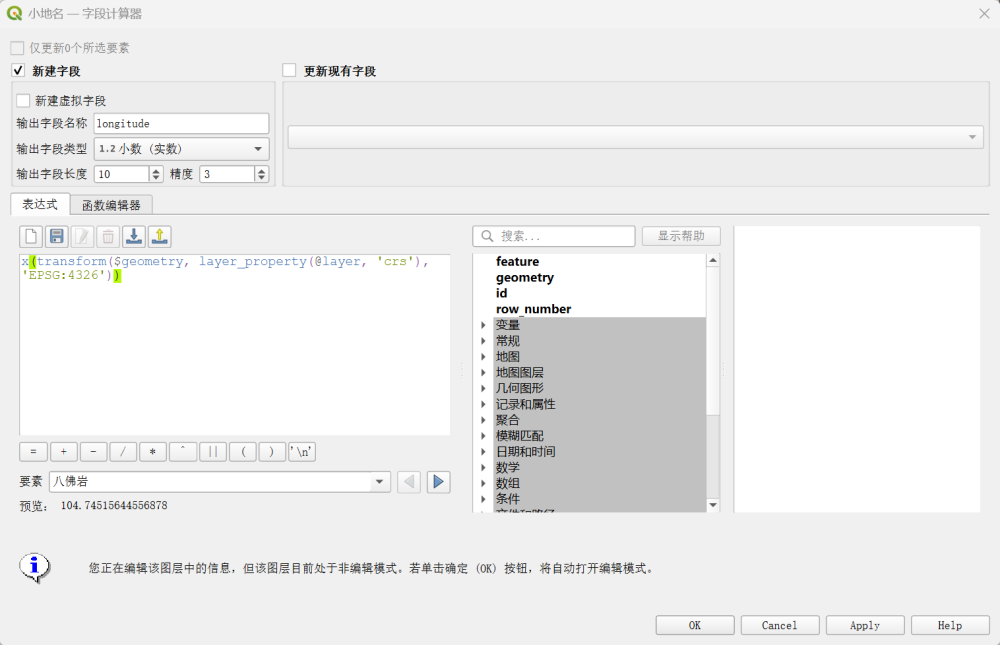
Task: Click the OK button
Action: coord(694,625)
